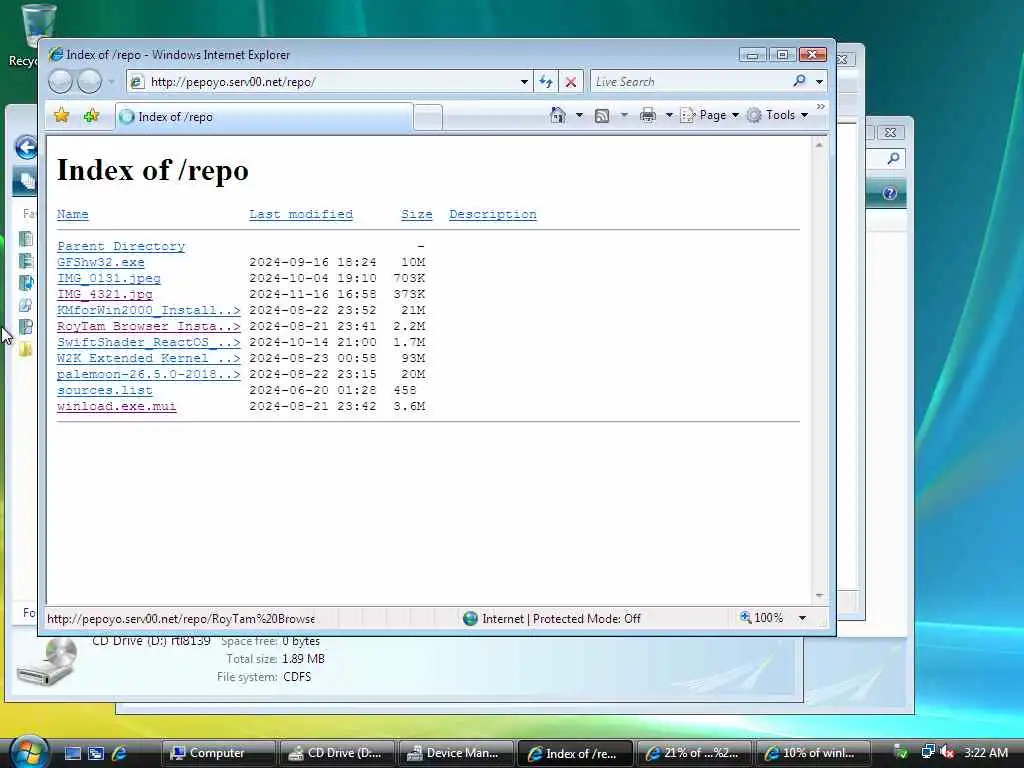Open the Tools menu dropdown
Screen dimensions: 1024x768
[x=777, y=116]
